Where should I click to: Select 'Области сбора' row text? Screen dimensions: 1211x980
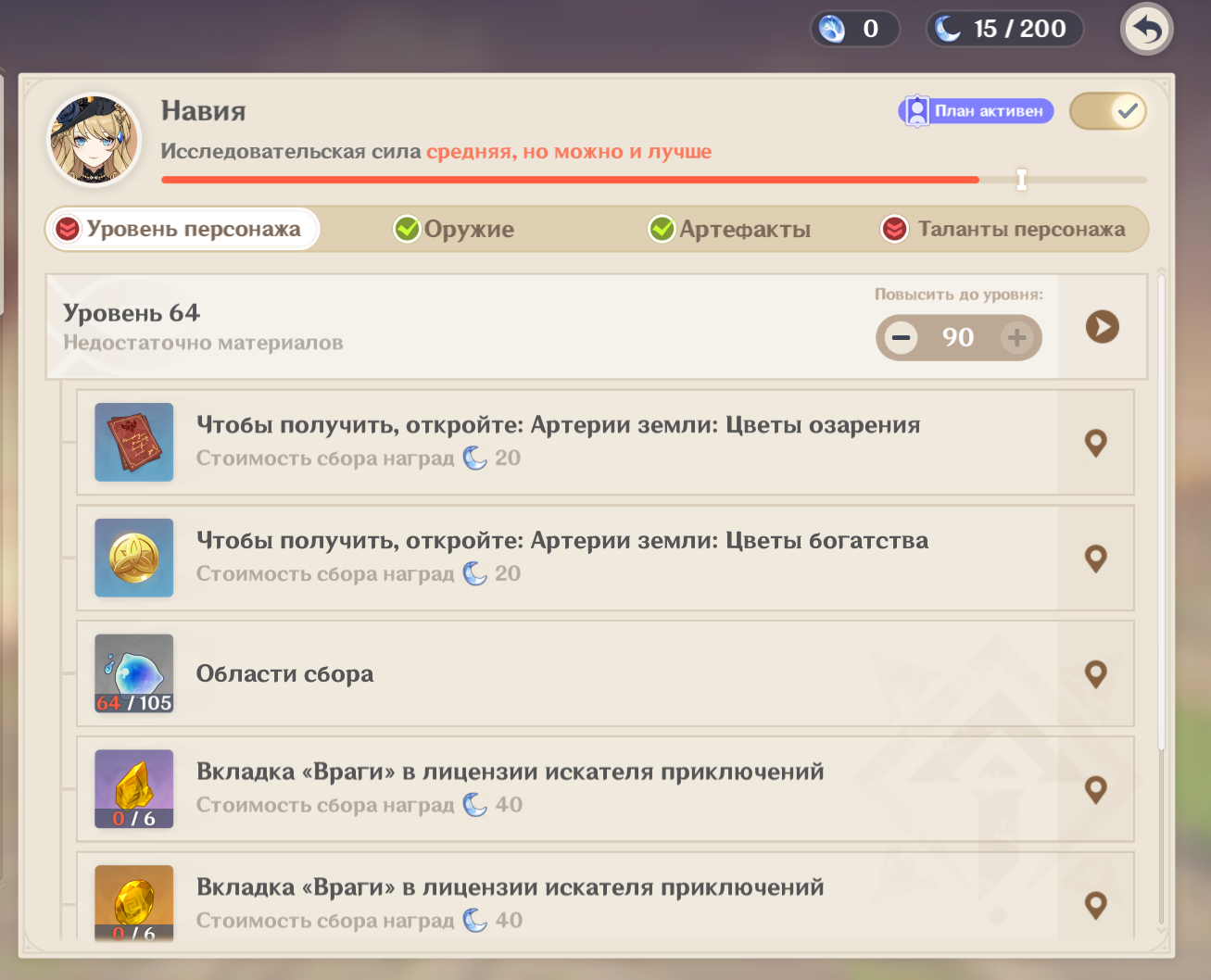284,674
